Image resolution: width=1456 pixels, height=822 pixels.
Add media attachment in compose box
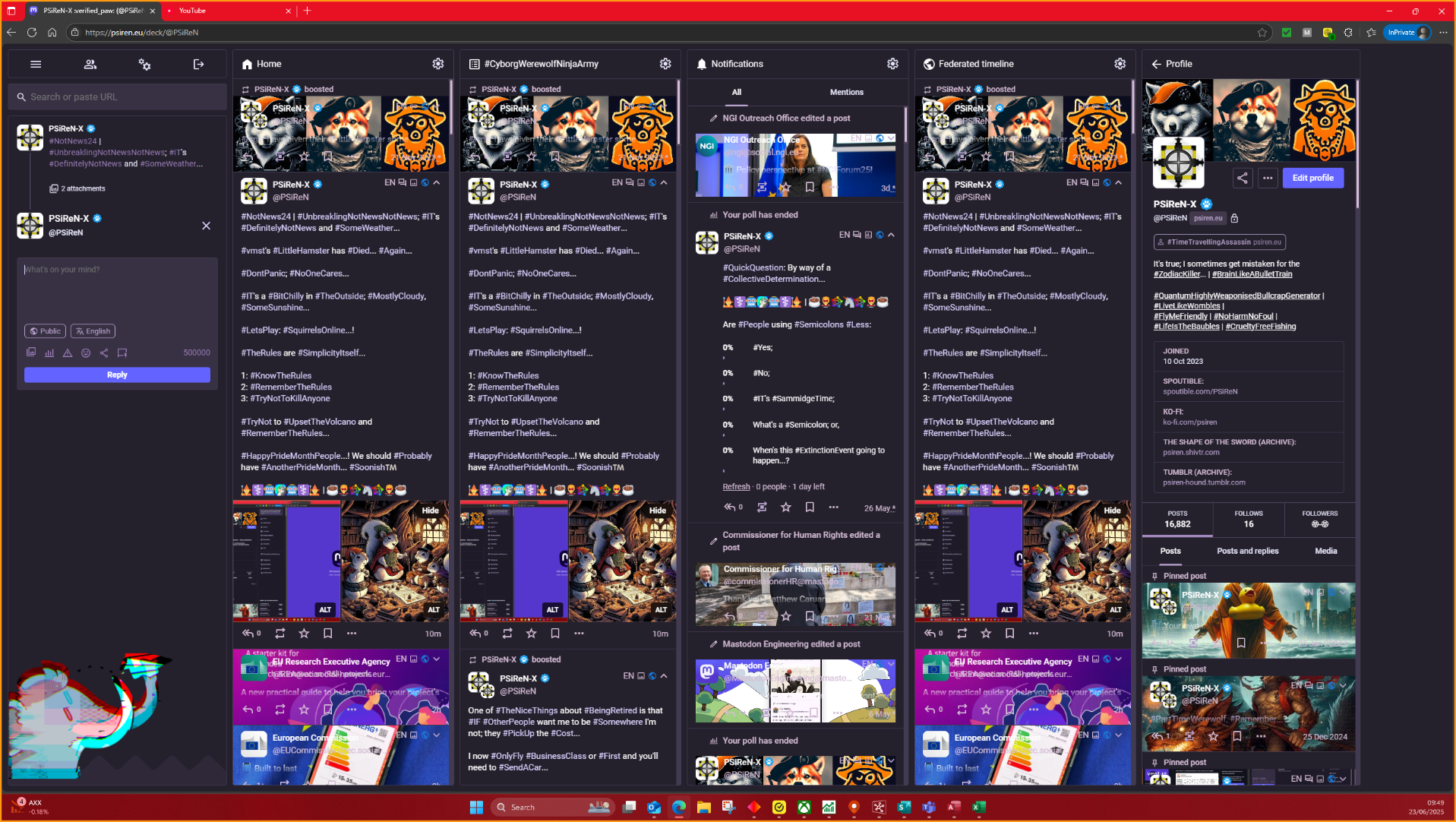(31, 353)
